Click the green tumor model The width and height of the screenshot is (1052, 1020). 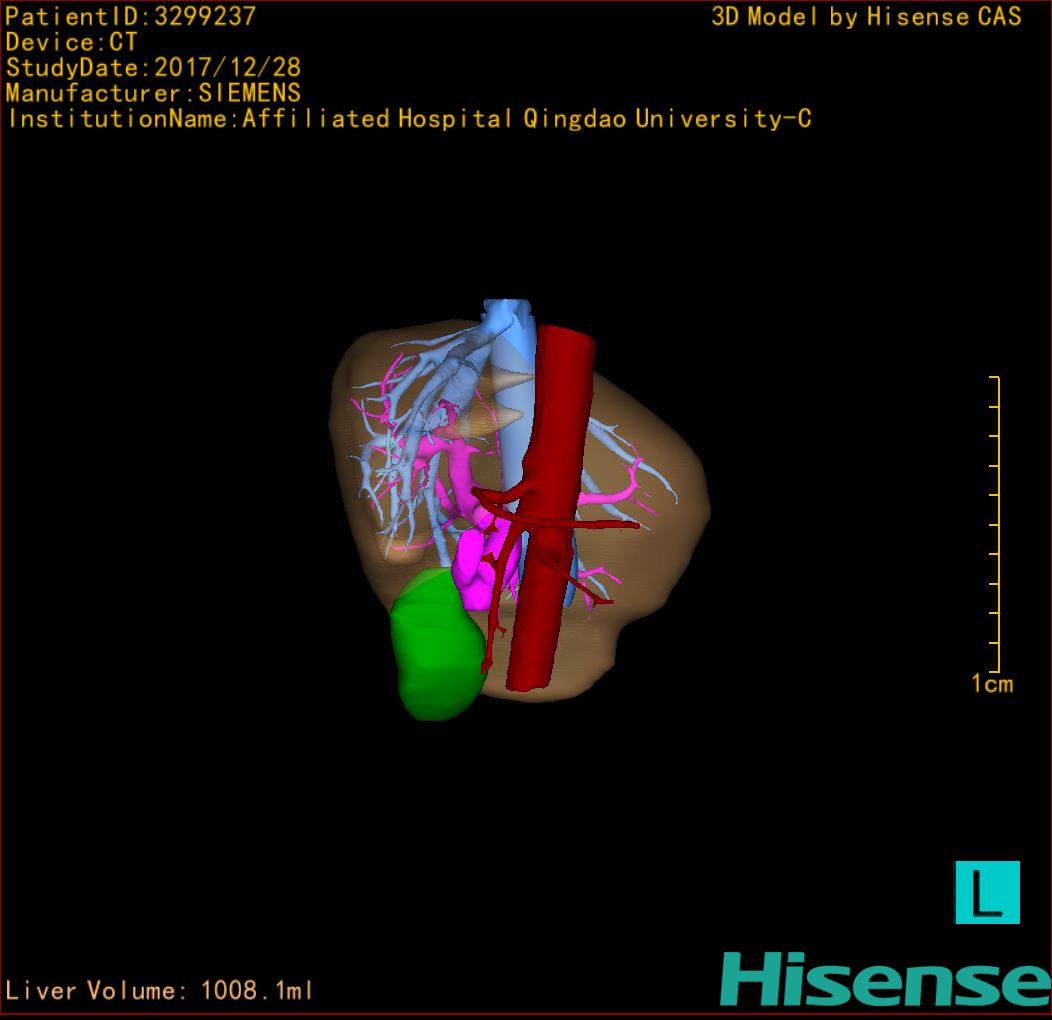pos(437,644)
